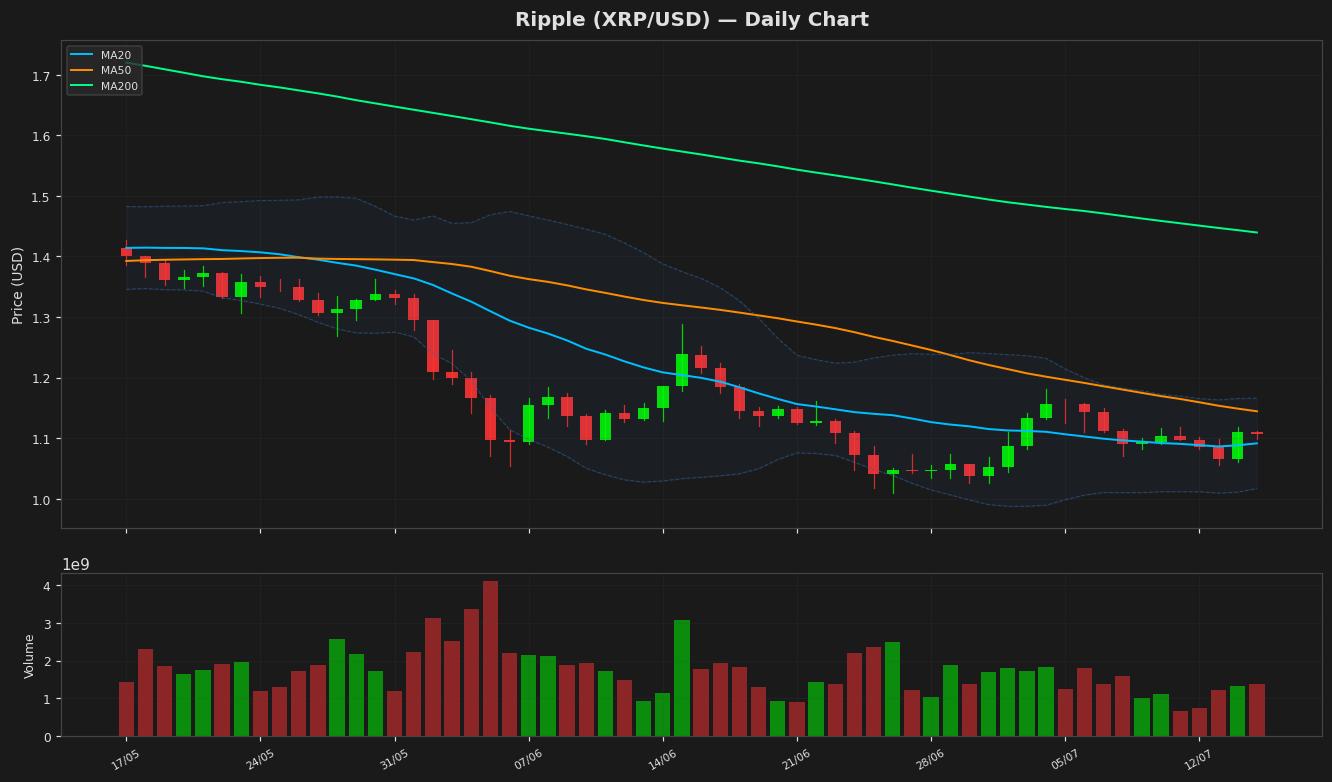Click the 21/06 date label

796,760
